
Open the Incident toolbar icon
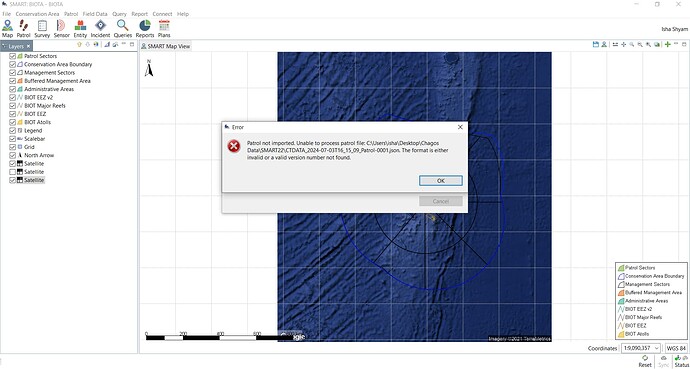pos(100,29)
